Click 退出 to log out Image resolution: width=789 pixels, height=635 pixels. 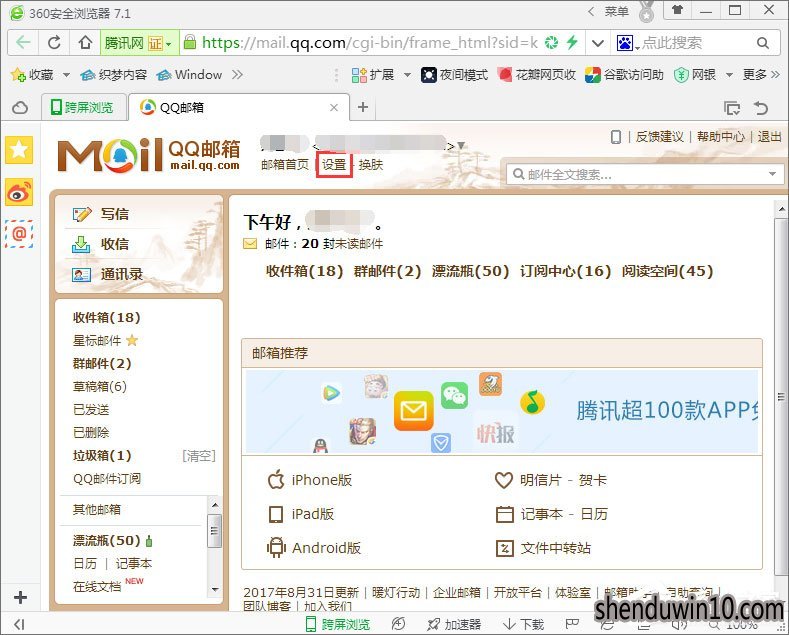coord(769,136)
